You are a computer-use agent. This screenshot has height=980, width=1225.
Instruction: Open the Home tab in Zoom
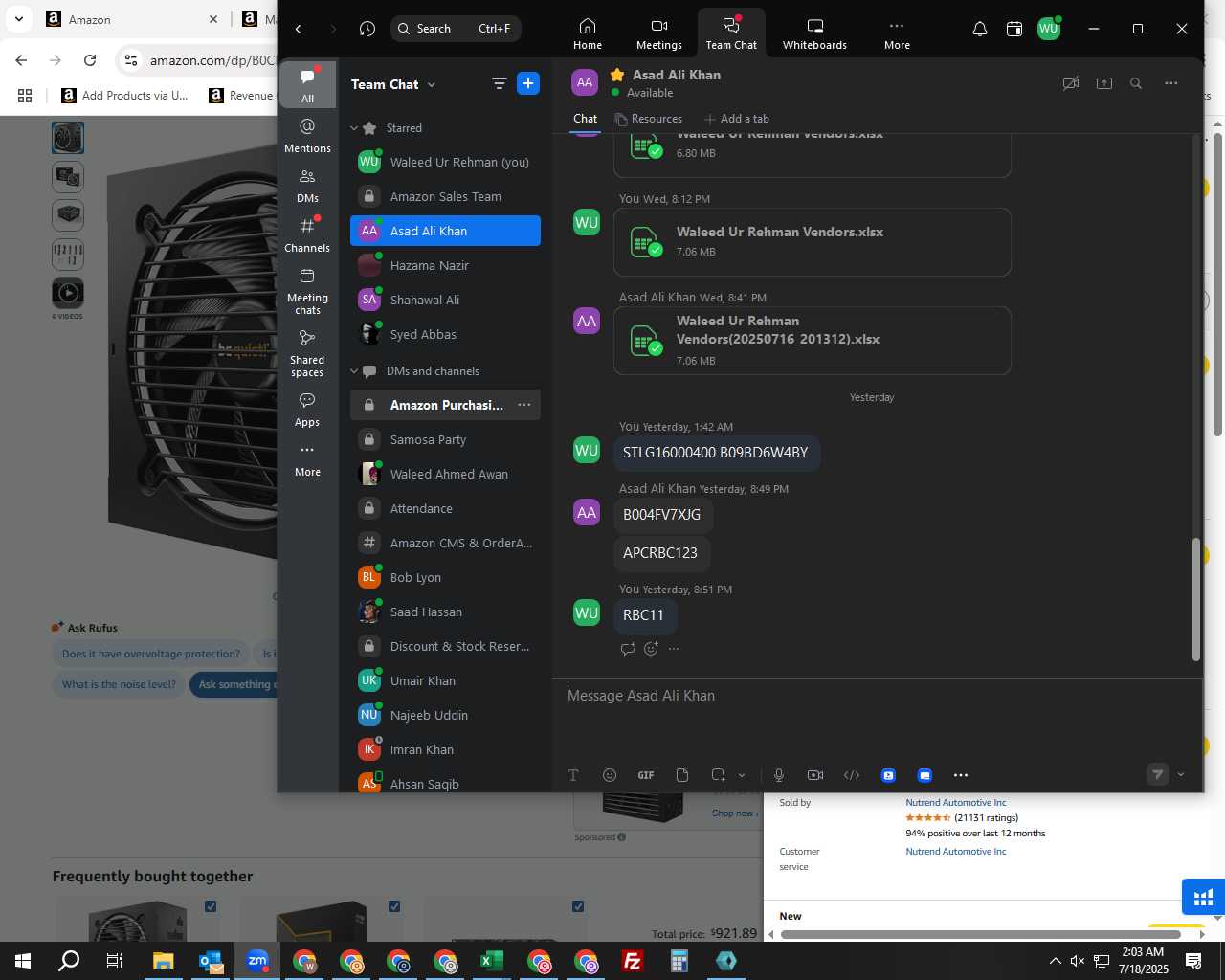pyautogui.click(x=588, y=33)
